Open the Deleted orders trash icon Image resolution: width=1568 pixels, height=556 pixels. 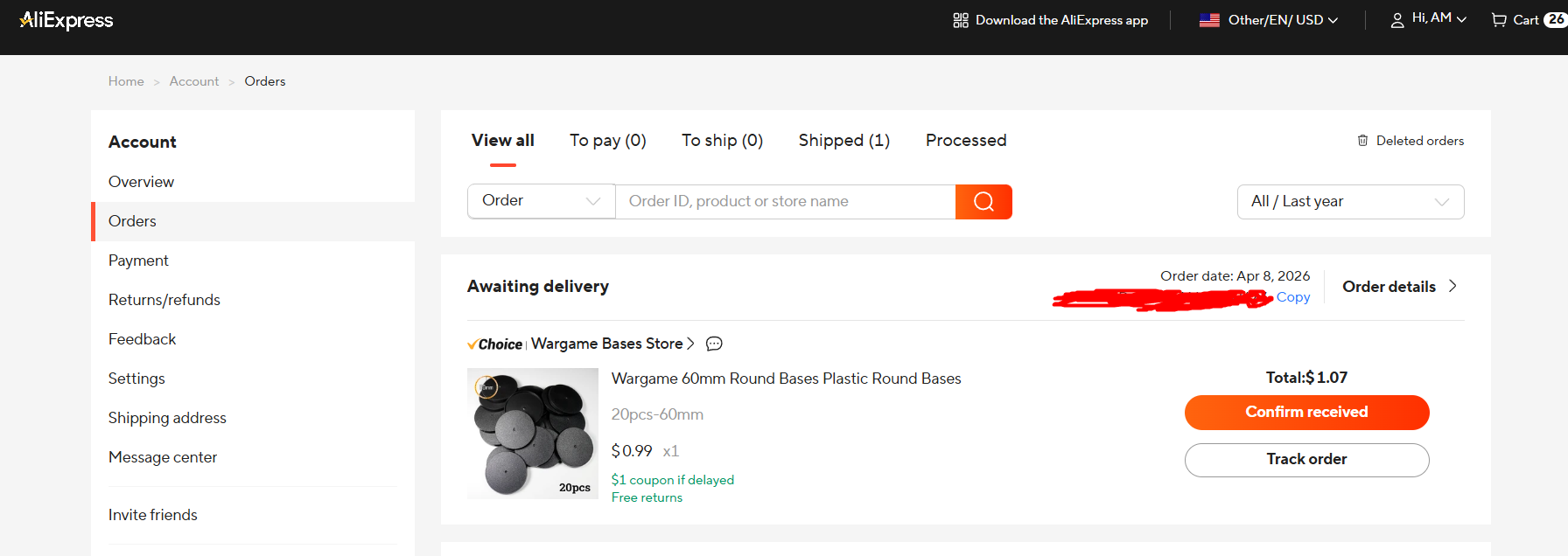click(x=1362, y=141)
